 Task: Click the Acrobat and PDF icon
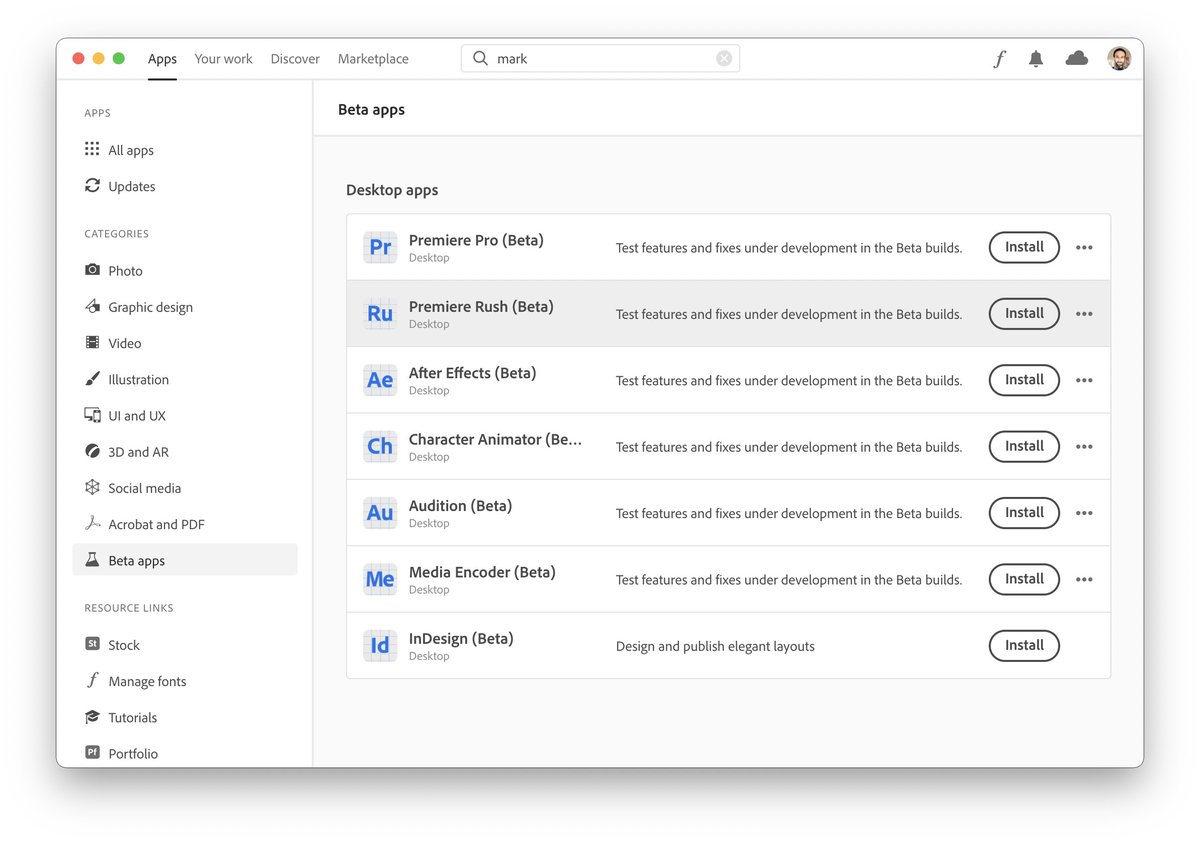[x=92, y=523]
